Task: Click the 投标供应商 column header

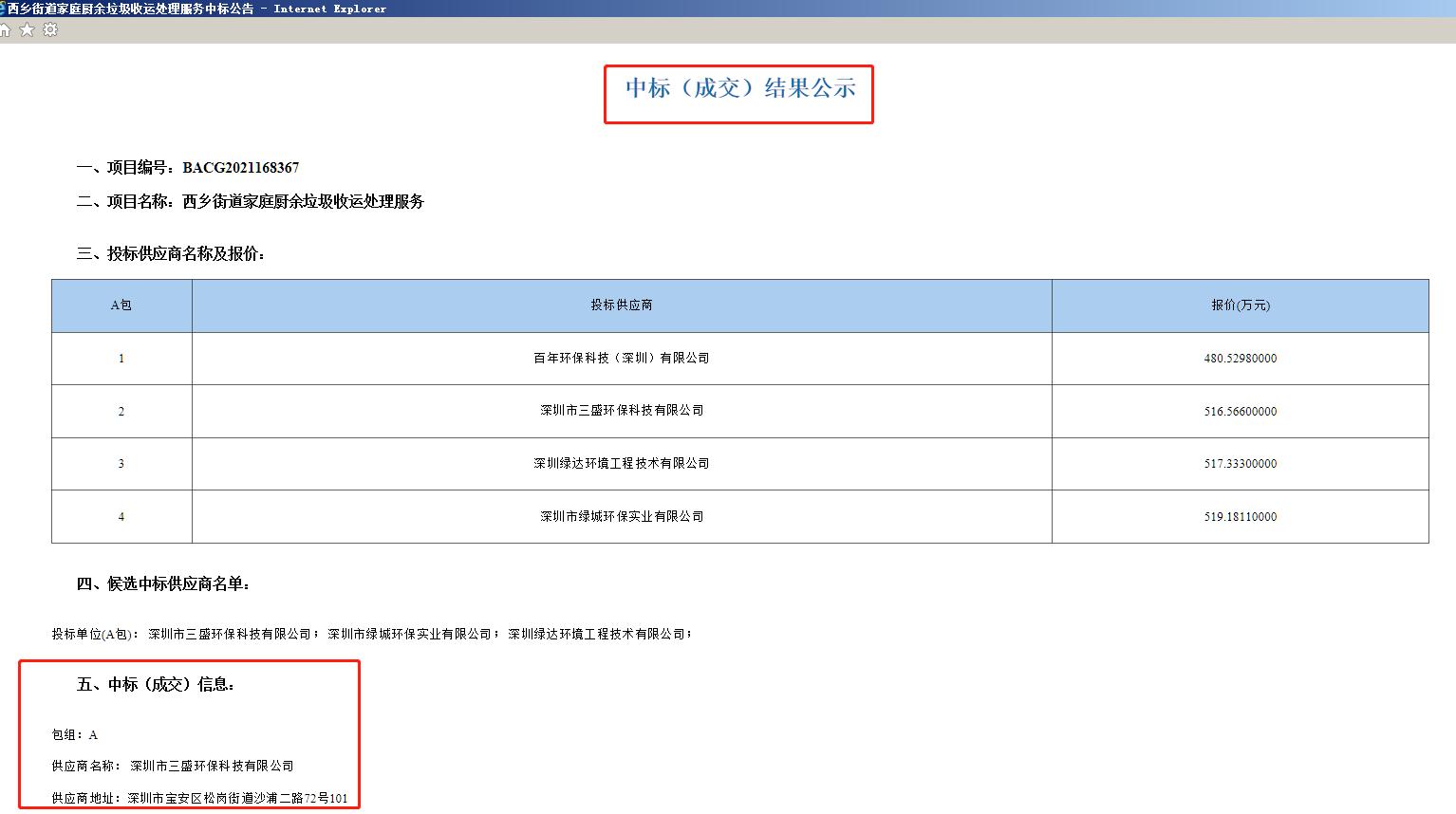Action: coord(622,305)
